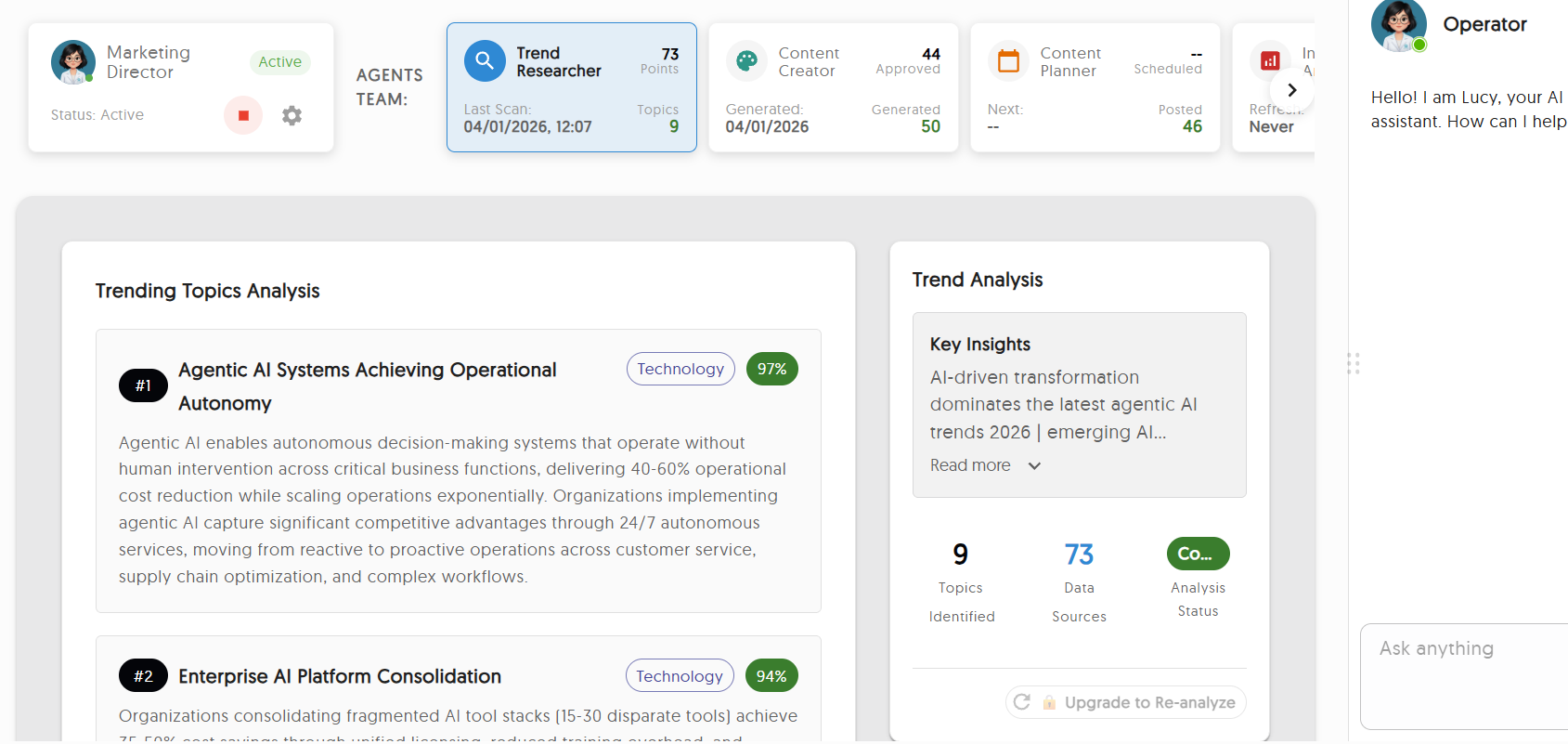Expand Key Insights with Read more
Screen dimensions: 1568x744
click(x=970, y=465)
